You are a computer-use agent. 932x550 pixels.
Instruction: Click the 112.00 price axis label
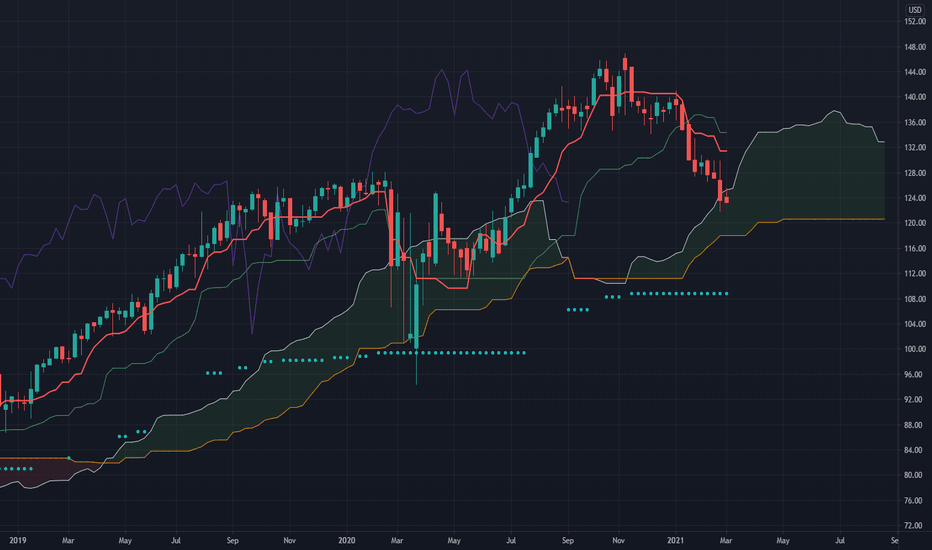[x=914, y=274]
